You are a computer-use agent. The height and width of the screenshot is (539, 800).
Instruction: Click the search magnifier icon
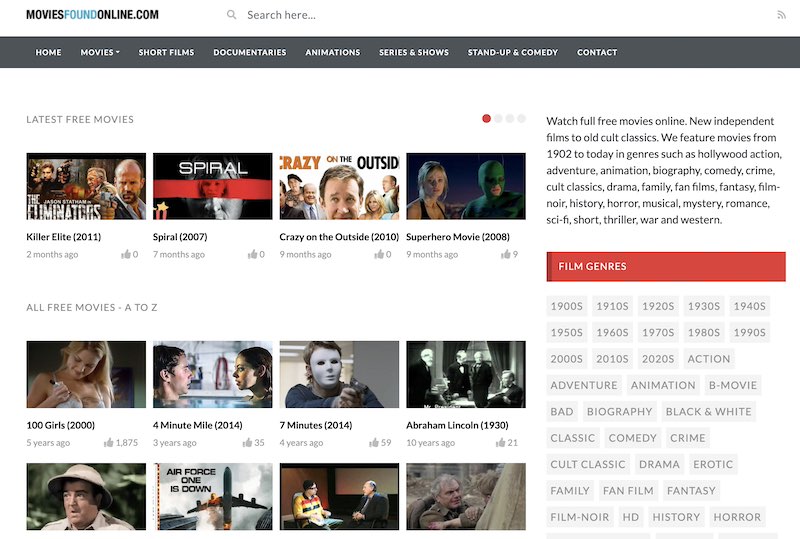[x=231, y=15]
